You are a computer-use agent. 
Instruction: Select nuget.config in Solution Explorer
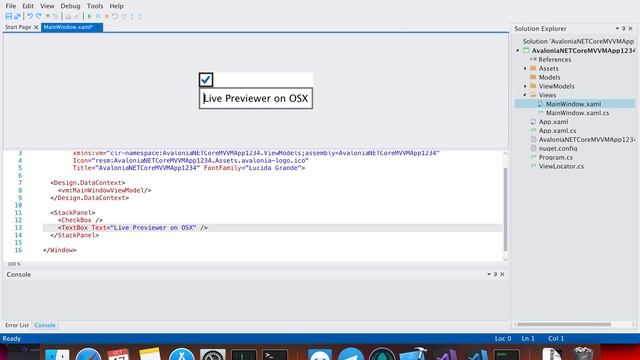558,149
